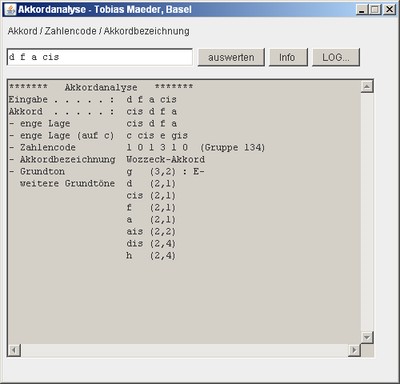Viewport: 400px width, 384px height.
Task: Click the 'Zahlencode' output line
Action: pyautogui.click(x=137, y=147)
